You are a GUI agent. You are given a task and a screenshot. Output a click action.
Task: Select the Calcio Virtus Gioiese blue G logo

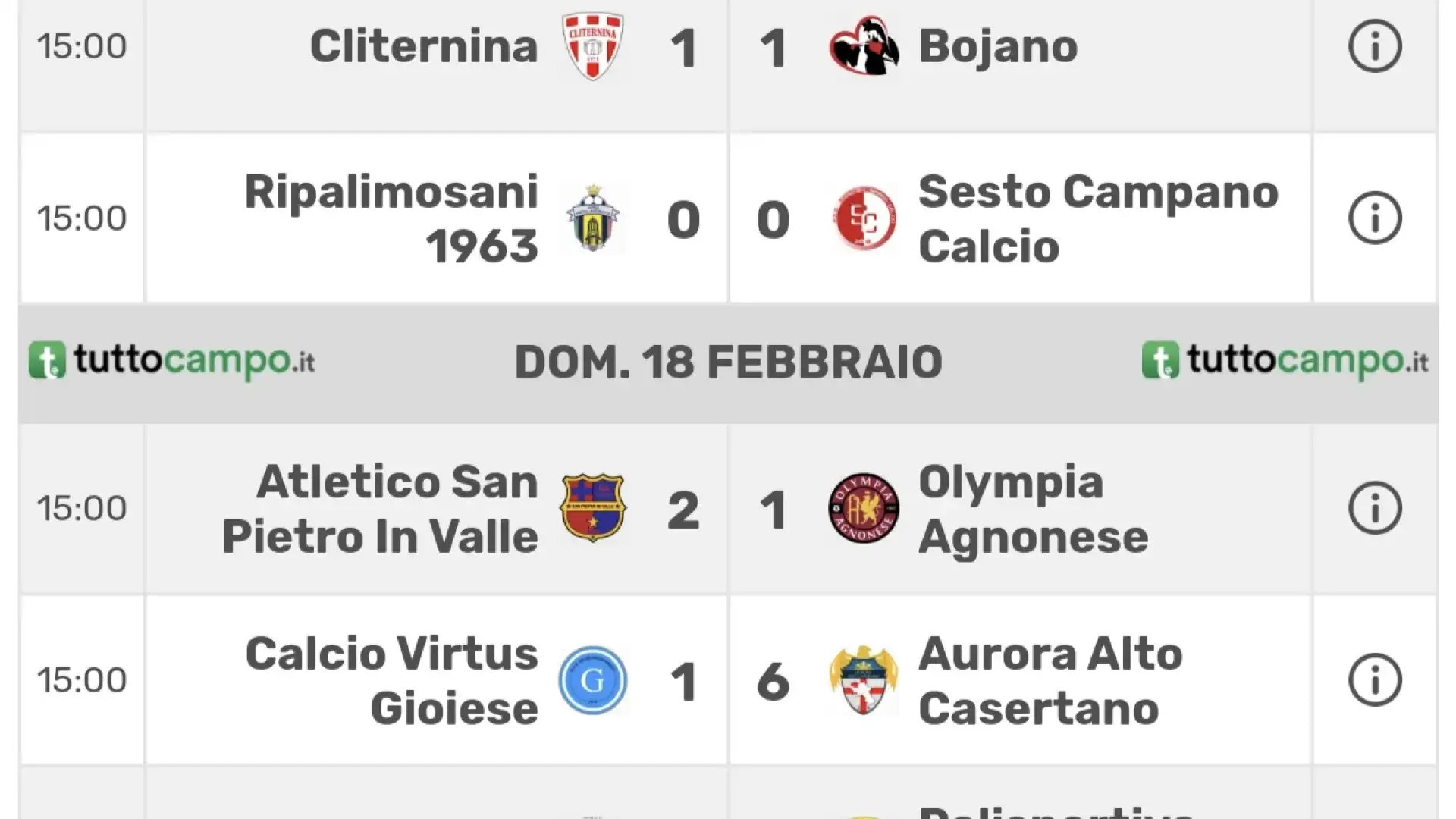593,680
